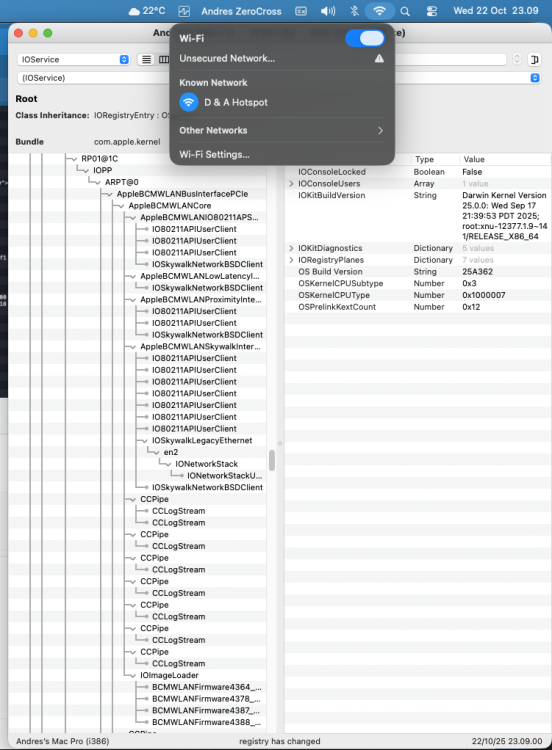Screen dimensions: 552x750
Task: Select IONetworkStack tree row
Action: pyautogui.click(x=206, y=464)
